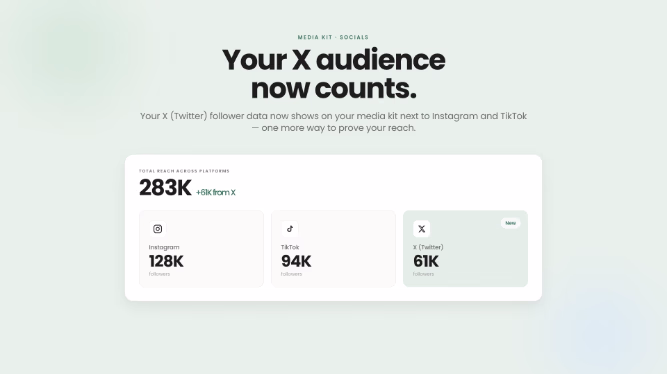Select the TikTok followers card
This screenshot has height=374, width=667.
pyautogui.click(x=334, y=249)
